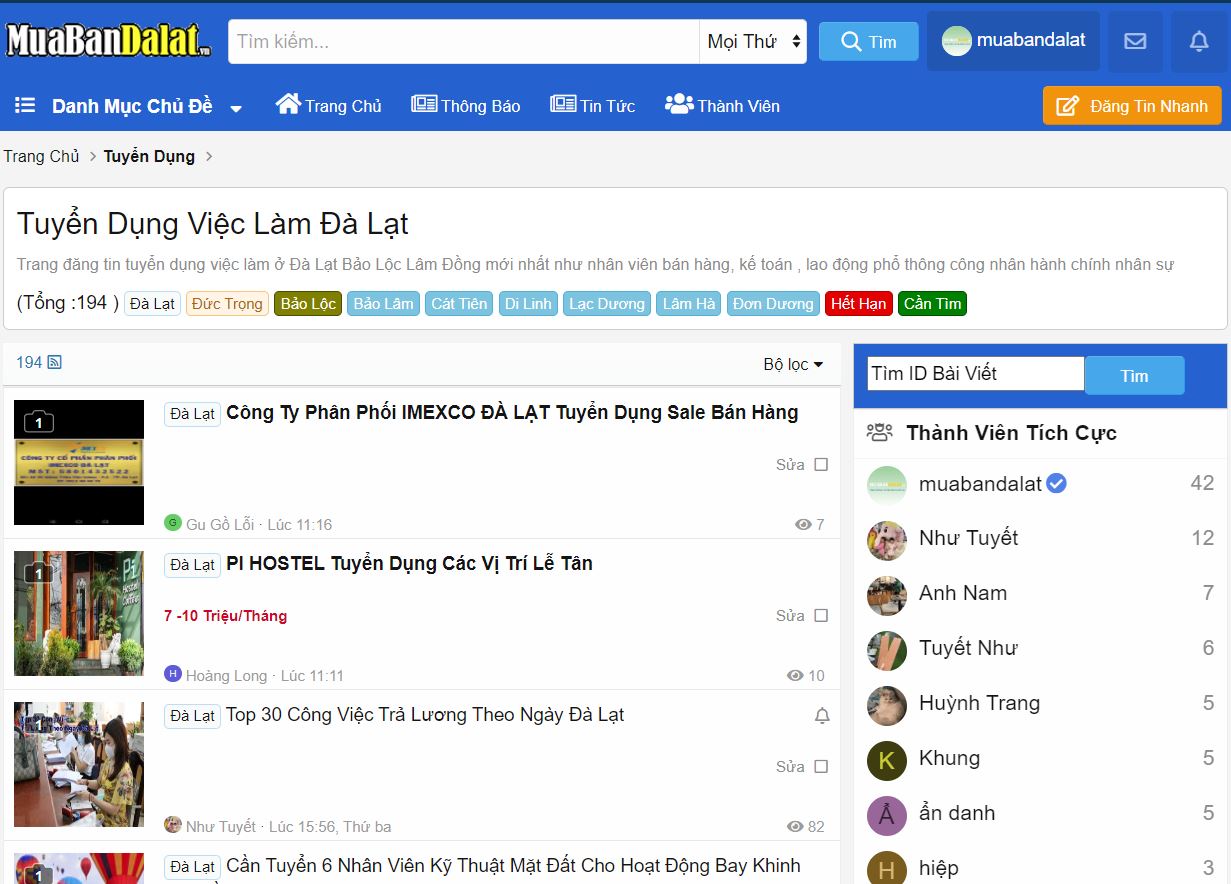1231x884 pixels.
Task: Open the messages envelope icon
Action: click(x=1135, y=41)
